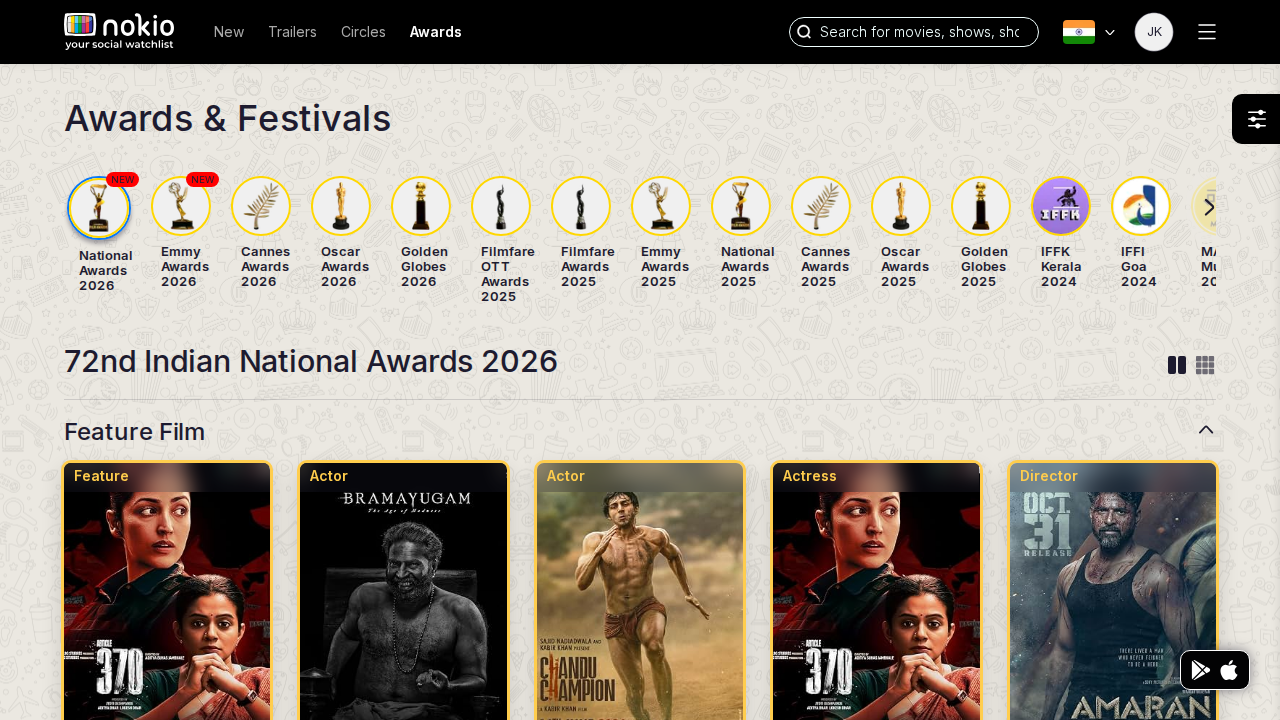Image resolution: width=1280 pixels, height=720 pixels.
Task: Switch to two-column large card view
Action: 1177,366
